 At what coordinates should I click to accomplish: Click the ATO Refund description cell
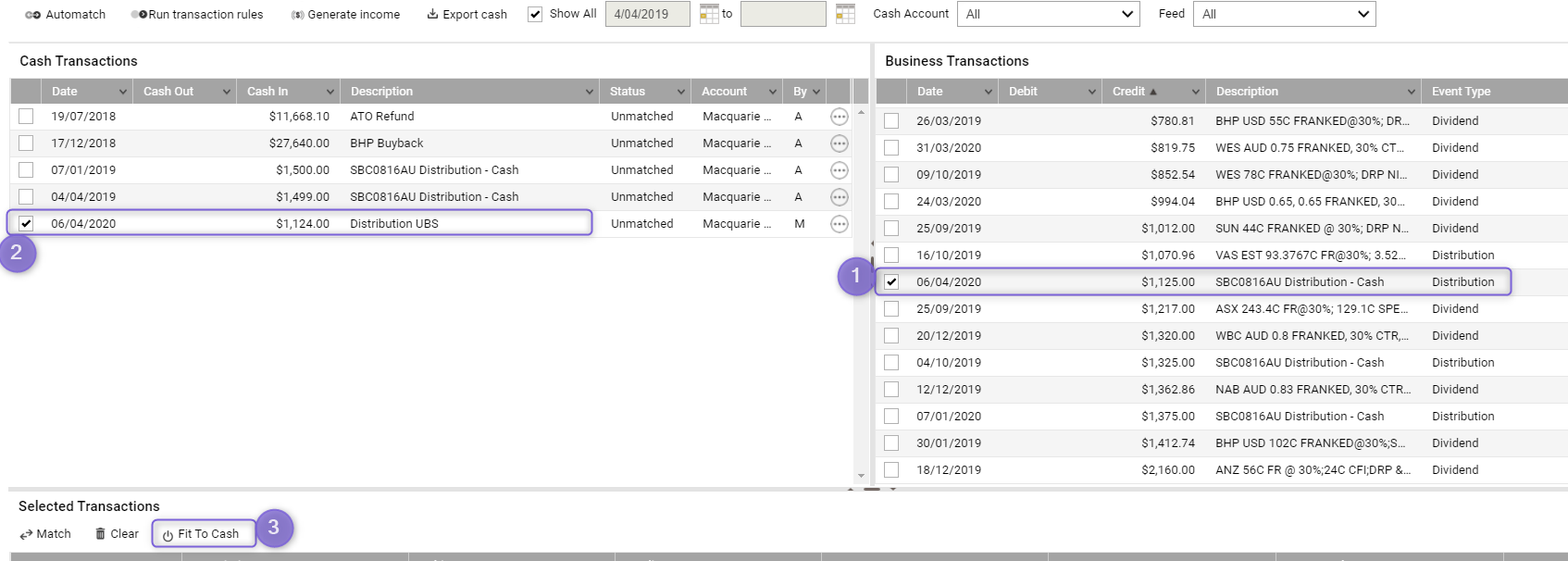pos(382,117)
